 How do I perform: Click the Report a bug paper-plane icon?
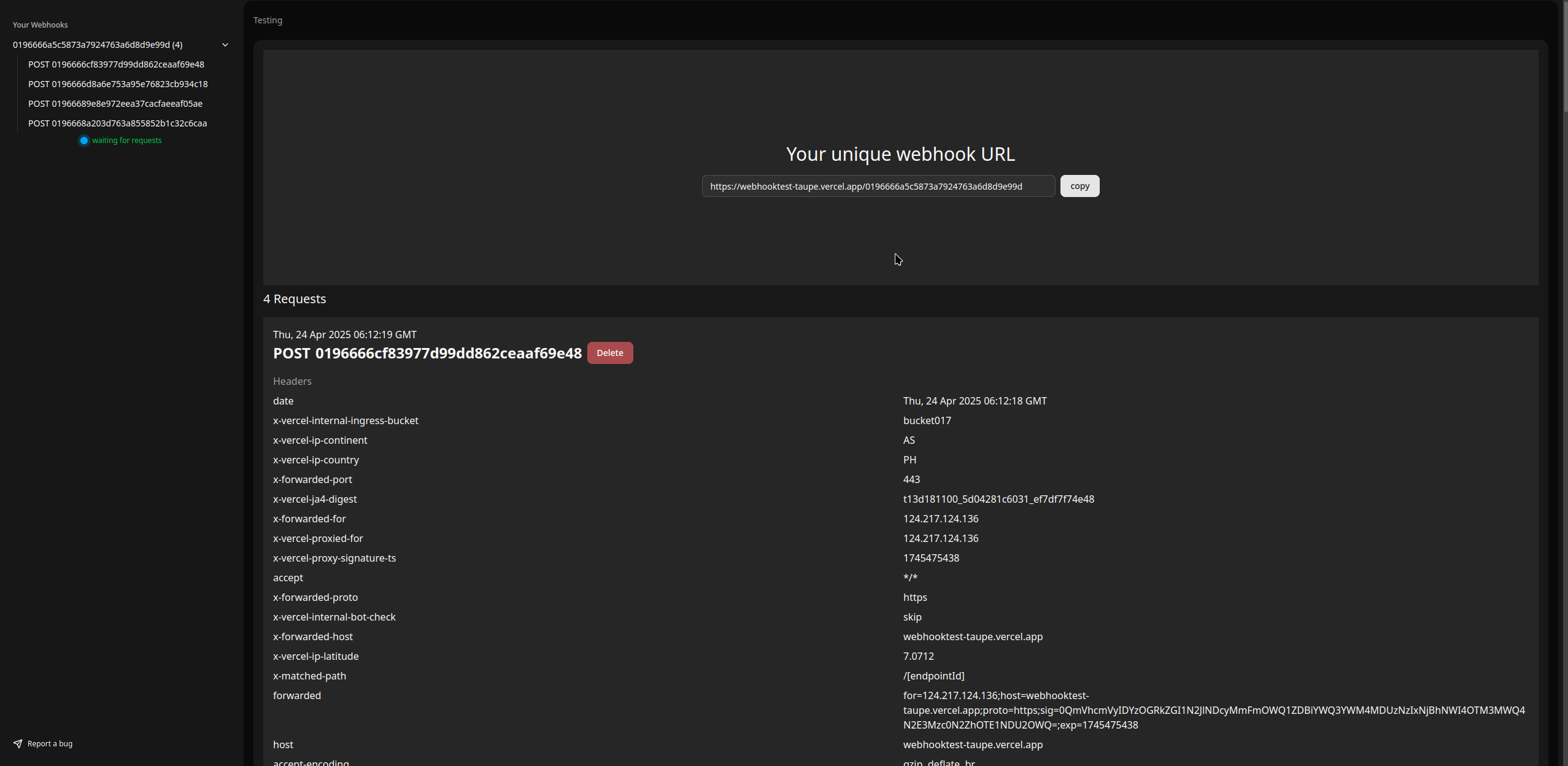(x=18, y=744)
